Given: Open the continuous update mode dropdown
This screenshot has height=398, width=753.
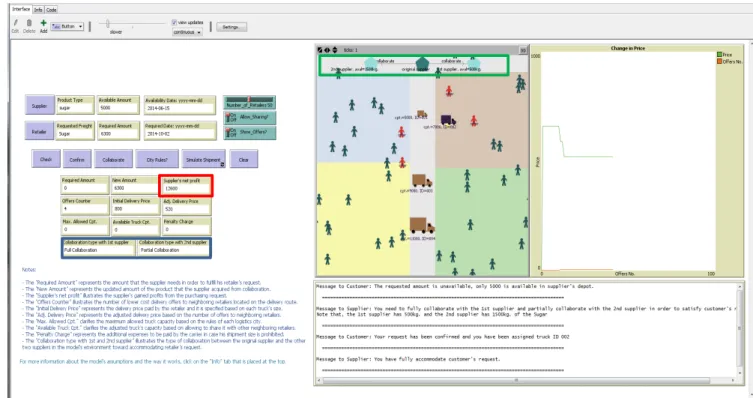Looking at the screenshot, I should 187,32.
